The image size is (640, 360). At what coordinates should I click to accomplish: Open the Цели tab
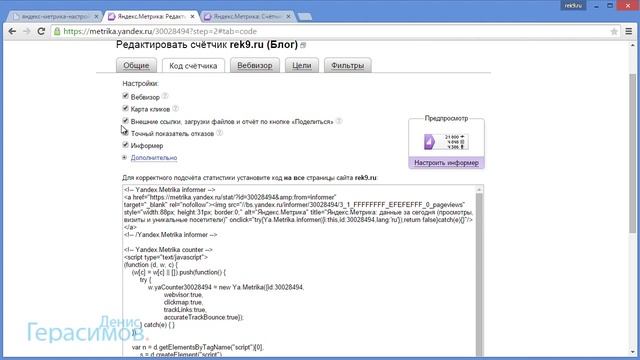302,65
